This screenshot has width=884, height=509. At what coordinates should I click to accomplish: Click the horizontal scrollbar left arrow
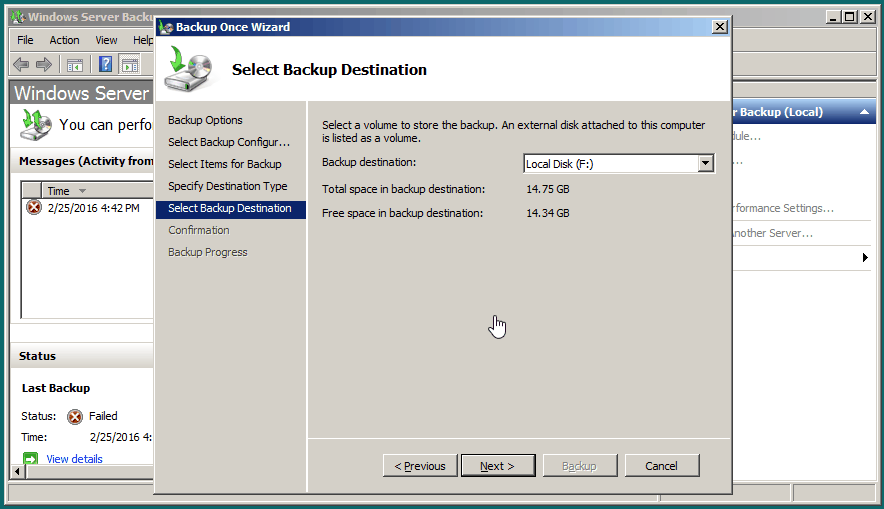[17, 471]
